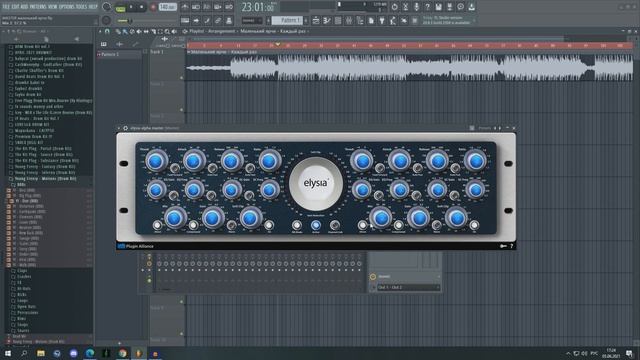Select the playlist Slice tool
This screenshot has width=640, height=360.
tap(153, 31)
